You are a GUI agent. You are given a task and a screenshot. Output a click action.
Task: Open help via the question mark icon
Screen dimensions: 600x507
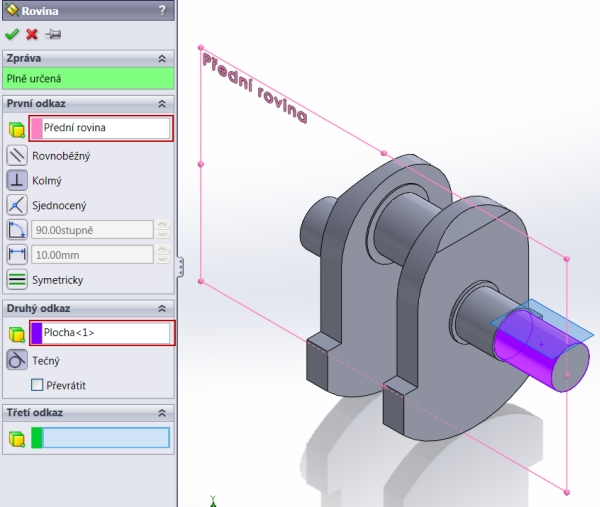pyautogui.click(x=162, y=10)
